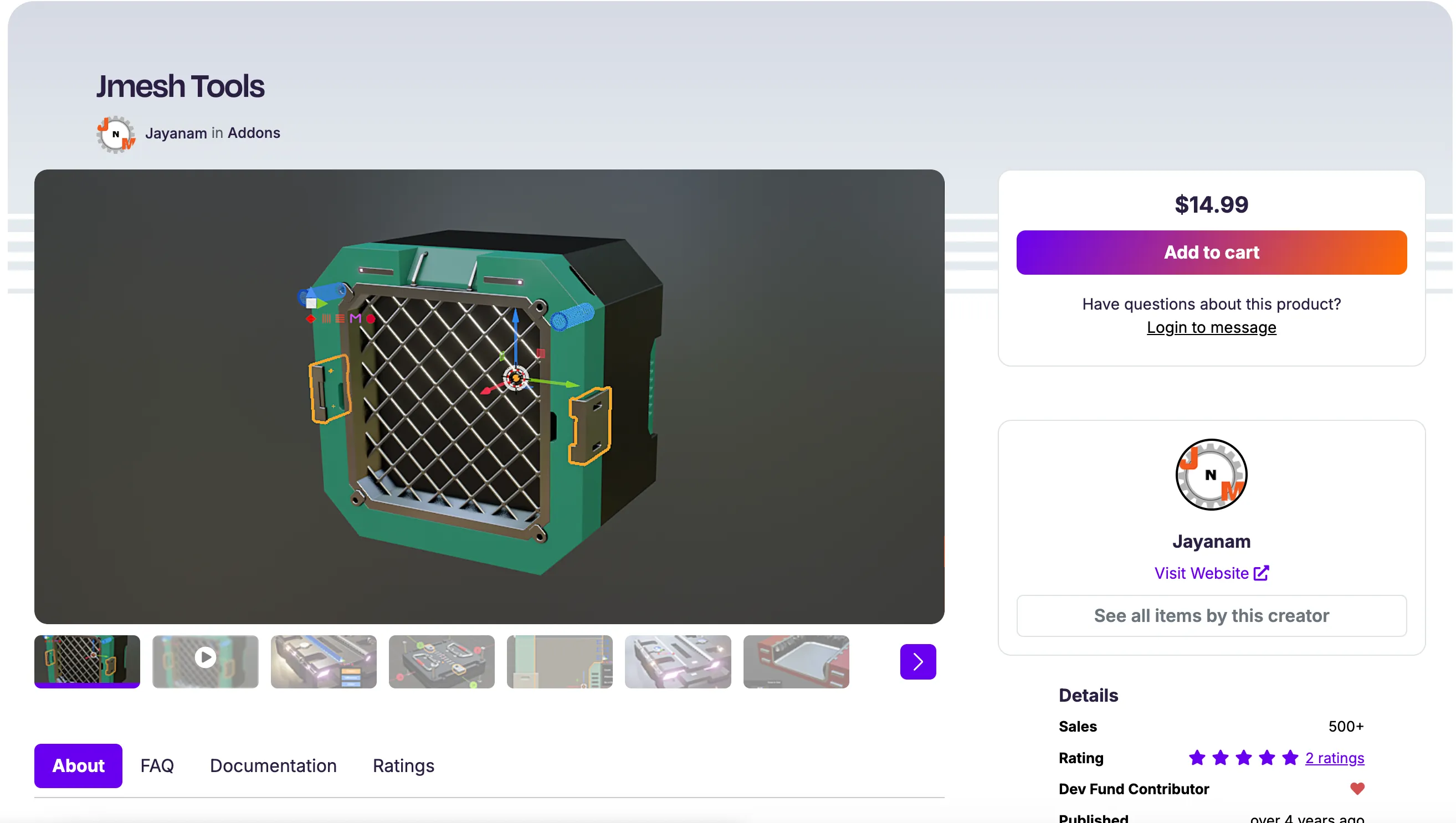Image resolution: width=1456 pixels, height=823 pixels.
Task: Switch to the FAQ tab
Action: [157, 766]
